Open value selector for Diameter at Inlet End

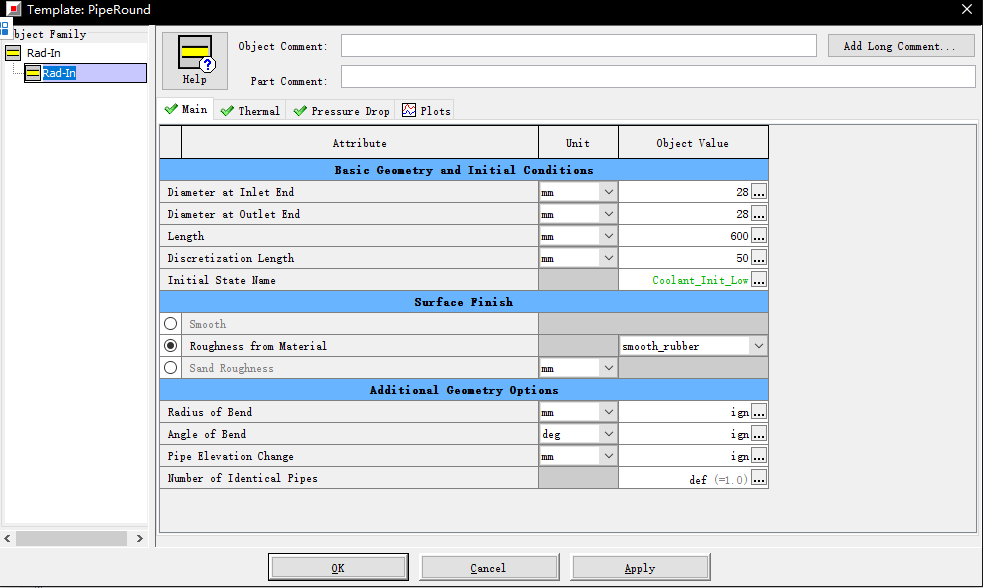click(x=759, y=192)
